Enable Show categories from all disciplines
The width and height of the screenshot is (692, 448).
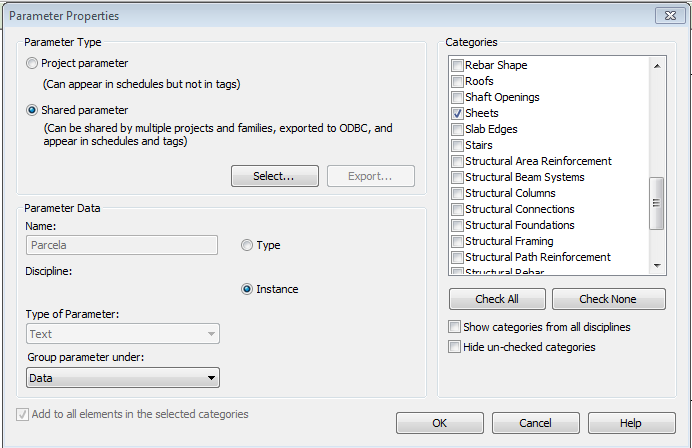tap(456, 327)
